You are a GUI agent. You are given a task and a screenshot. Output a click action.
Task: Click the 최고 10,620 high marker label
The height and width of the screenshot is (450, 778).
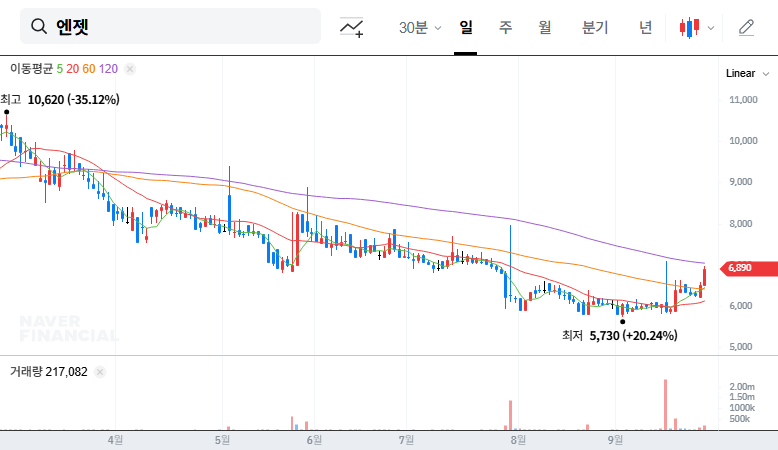point(60,100)
